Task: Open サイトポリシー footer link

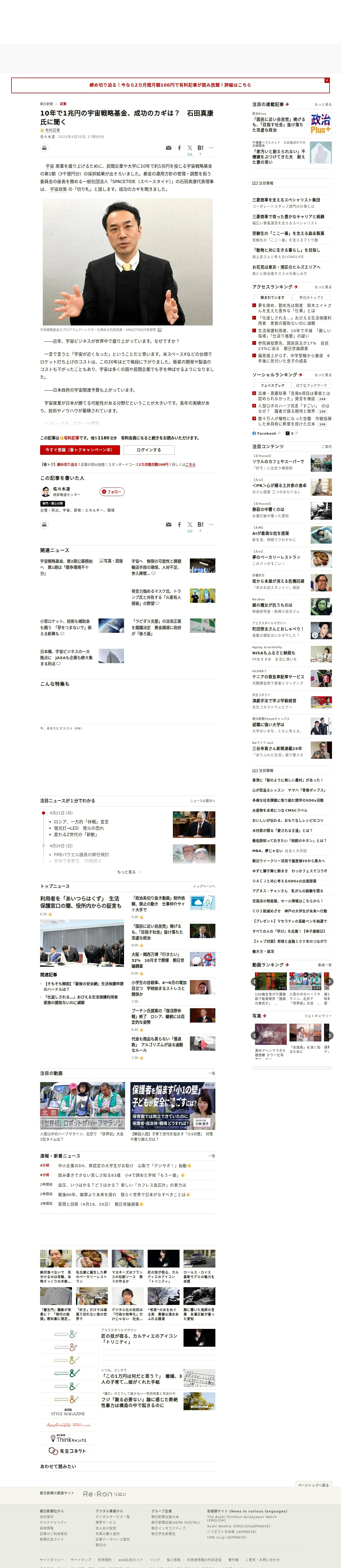Action: (x=52, y=1559)
